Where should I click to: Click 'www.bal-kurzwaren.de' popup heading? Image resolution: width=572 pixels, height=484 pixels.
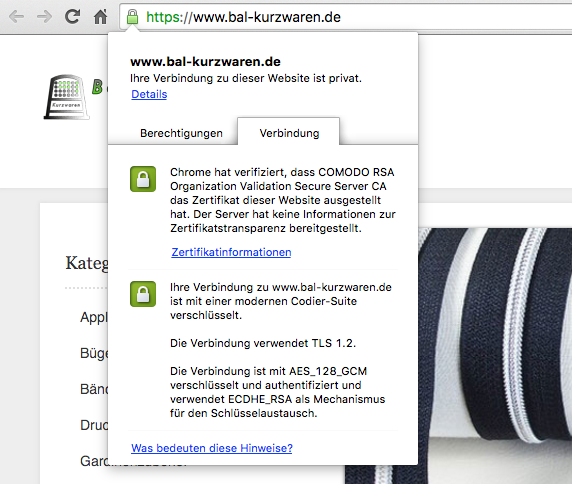(x=205, y=62)
